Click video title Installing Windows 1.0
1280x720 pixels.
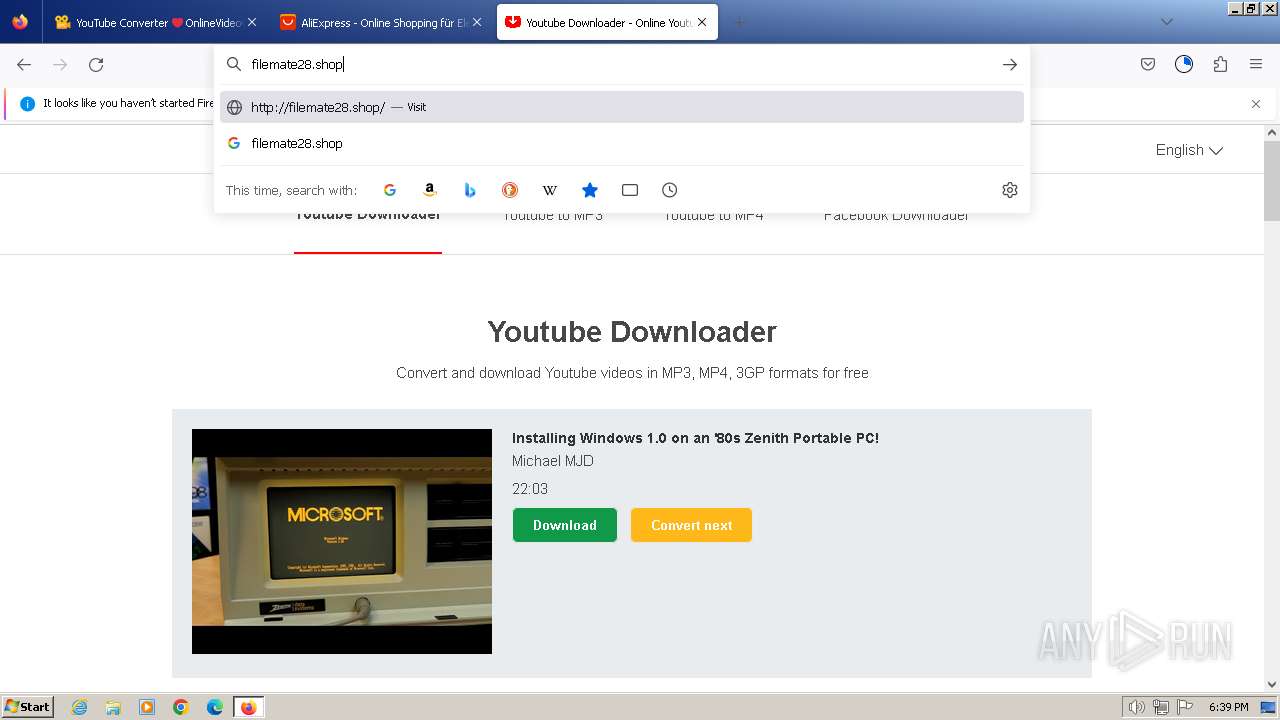(x=695, y=438)
